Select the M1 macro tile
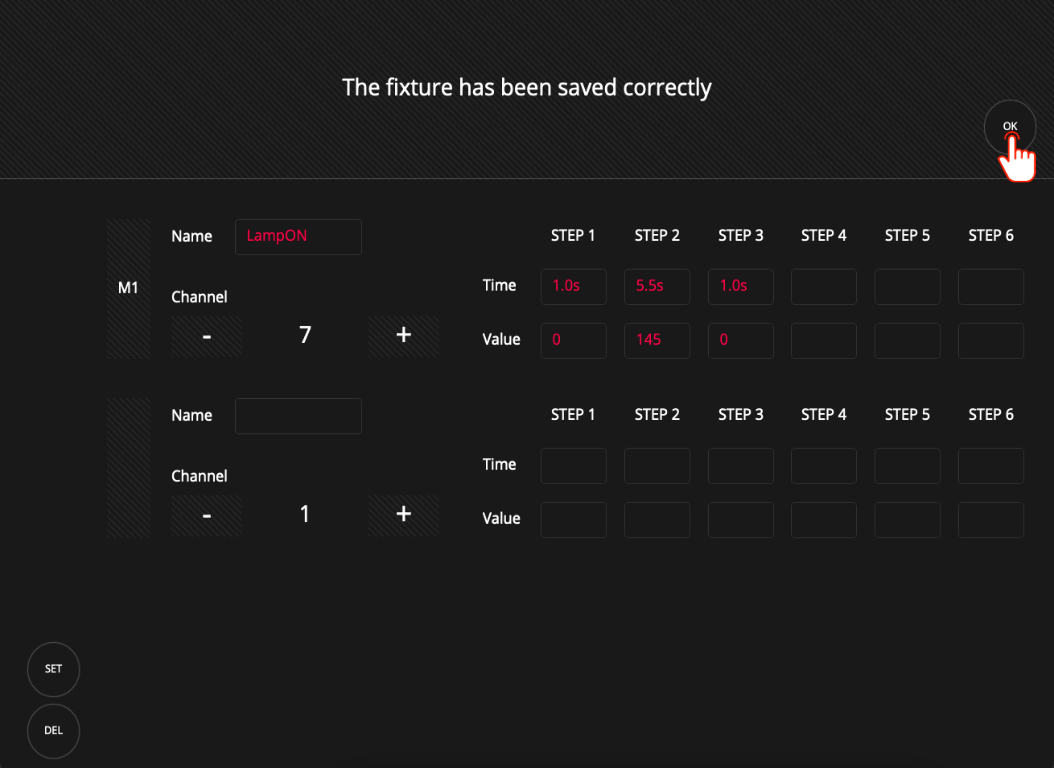Screen dimensions: 1054x768 [x=128, y=288]
